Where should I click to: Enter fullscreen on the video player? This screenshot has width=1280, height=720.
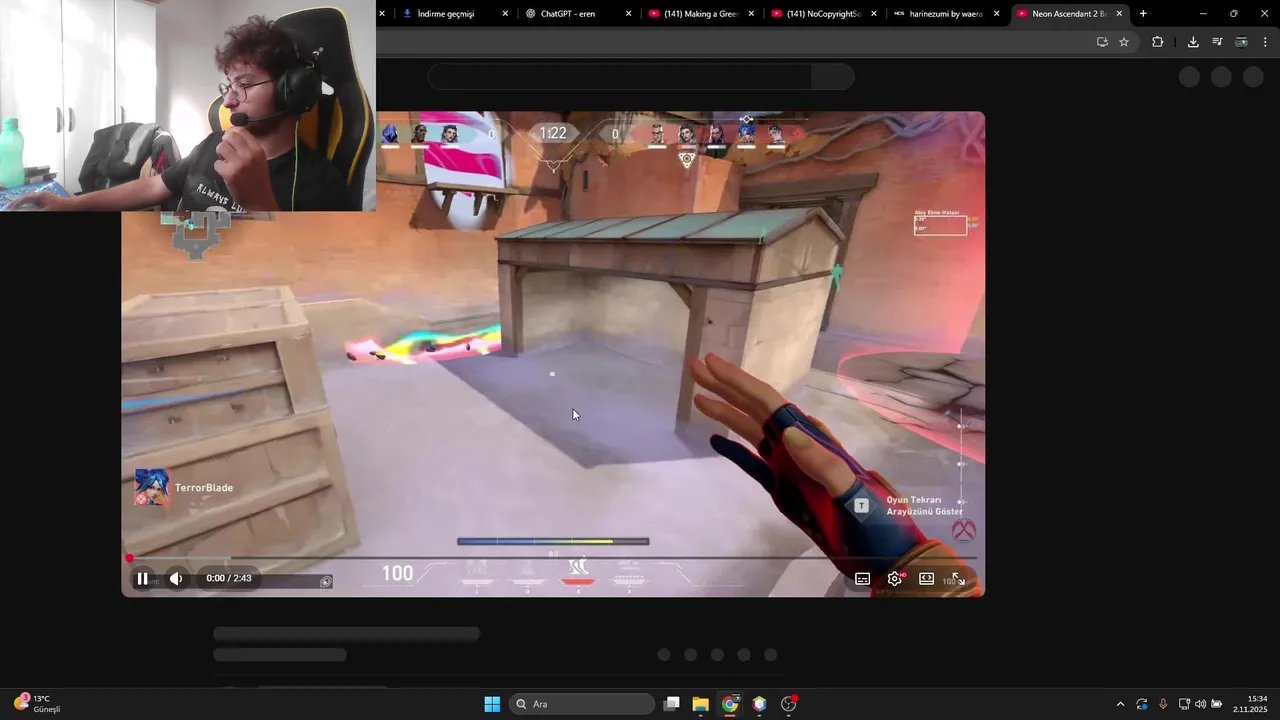point(958,579)
